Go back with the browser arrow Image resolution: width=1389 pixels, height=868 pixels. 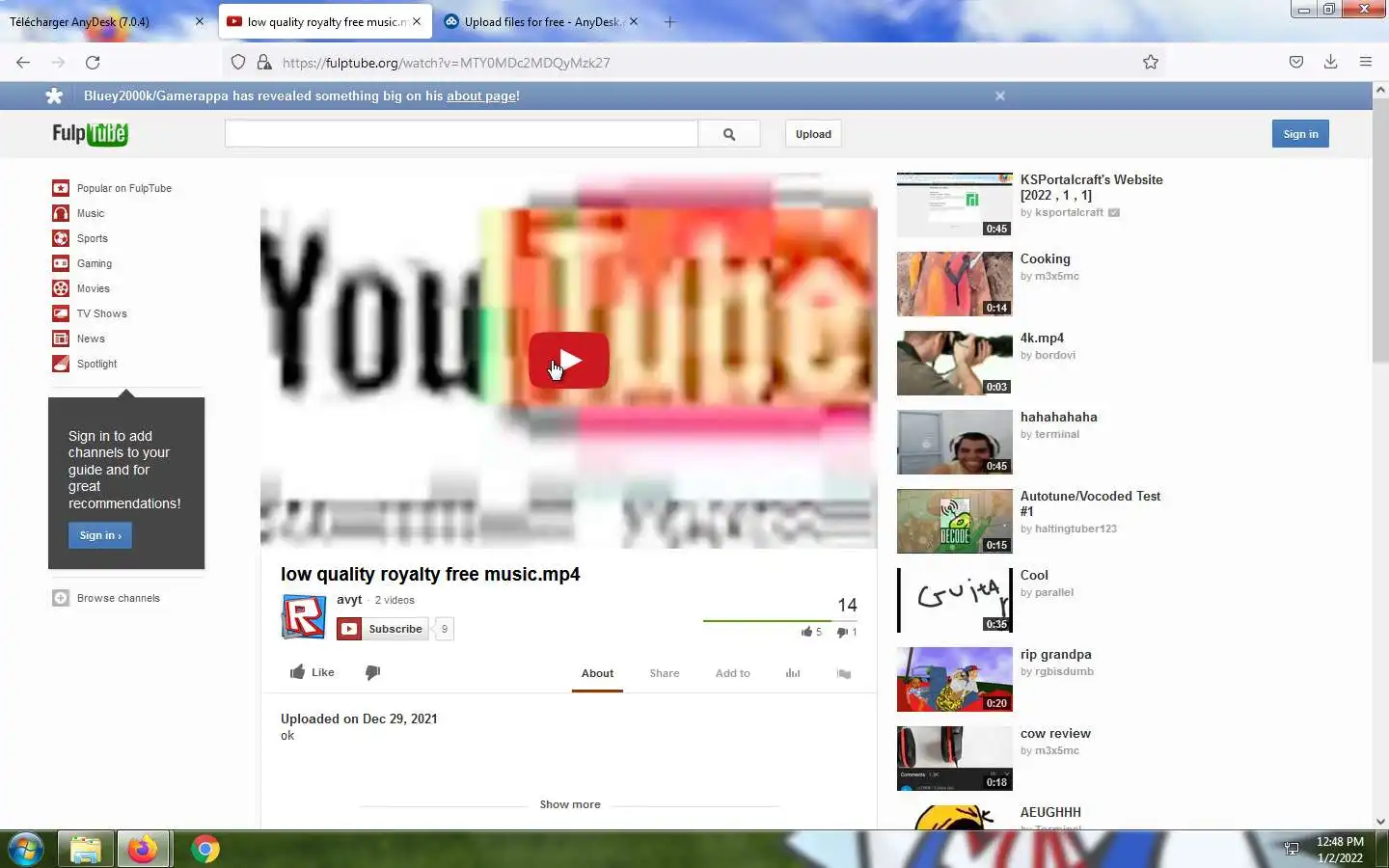23,62
